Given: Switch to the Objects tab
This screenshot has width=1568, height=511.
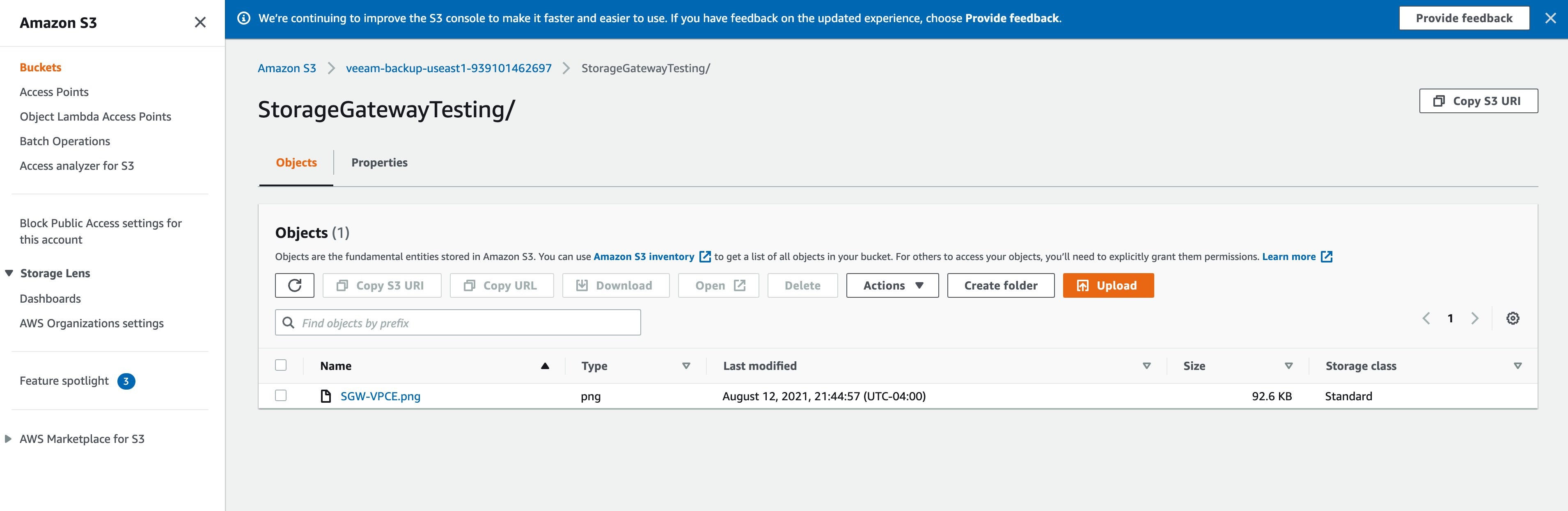Looking at the screenshot, I should click(296, 162).
